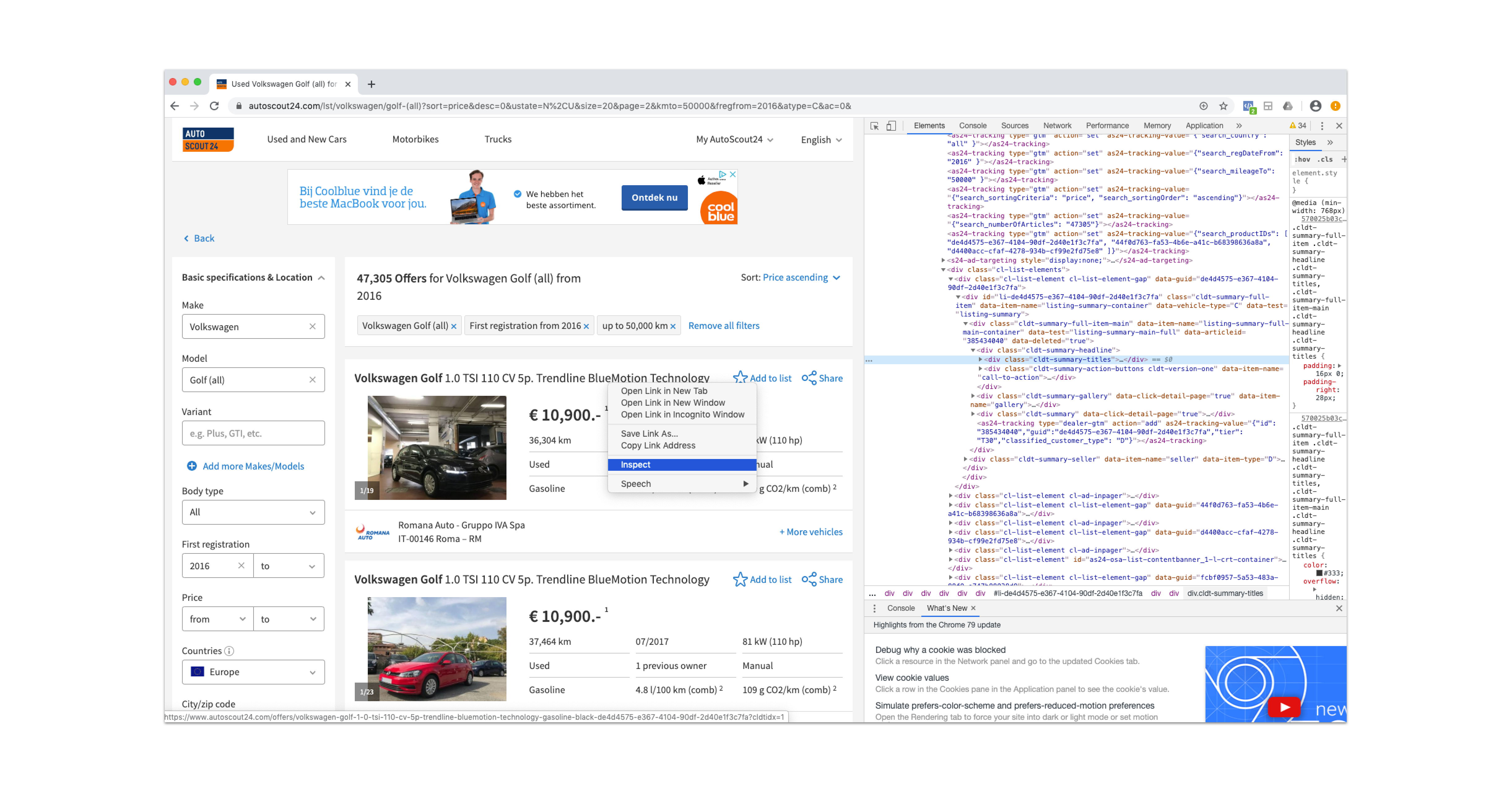The image size is (1512, 791).
Task: Close the Coolblue ad banner
Action: point(732,174)
